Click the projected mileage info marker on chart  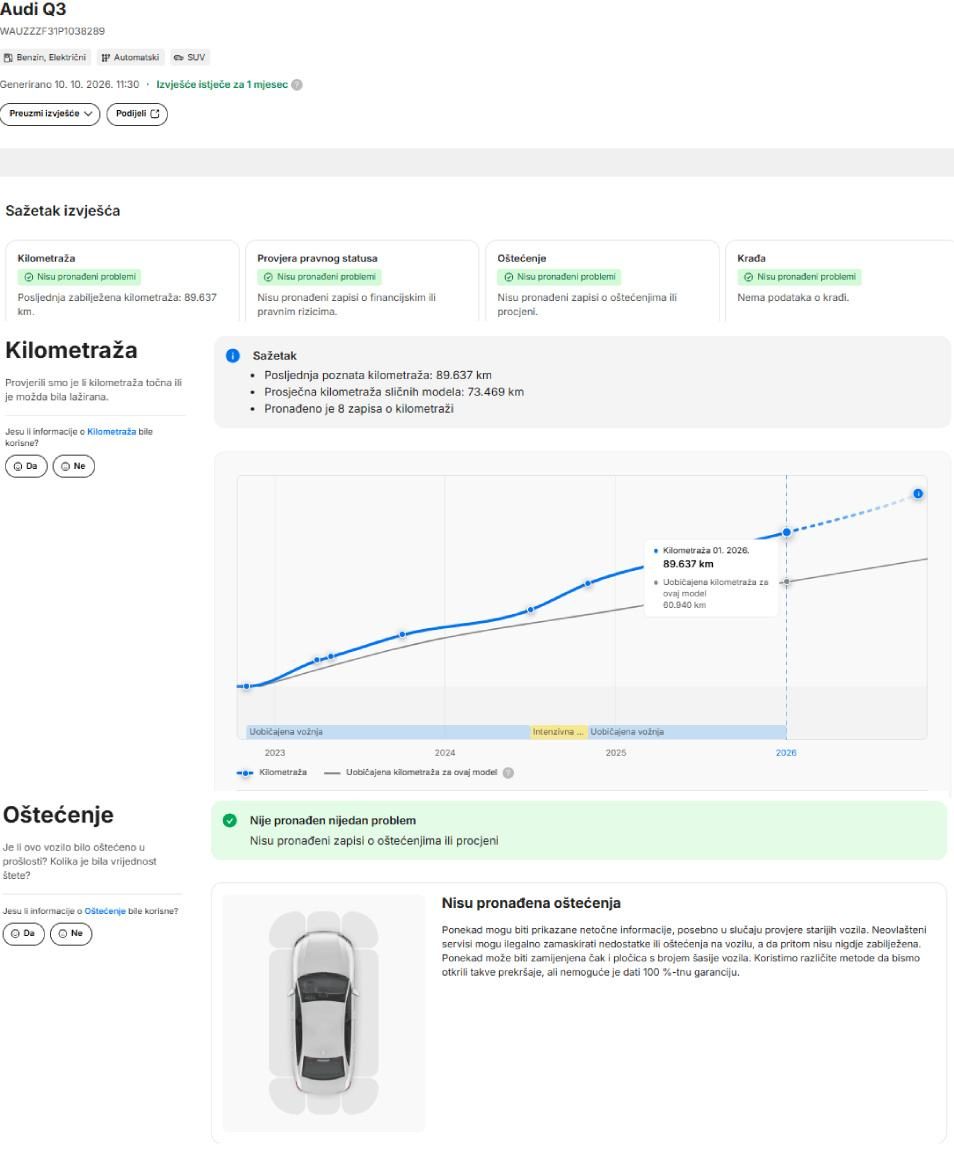918,493
